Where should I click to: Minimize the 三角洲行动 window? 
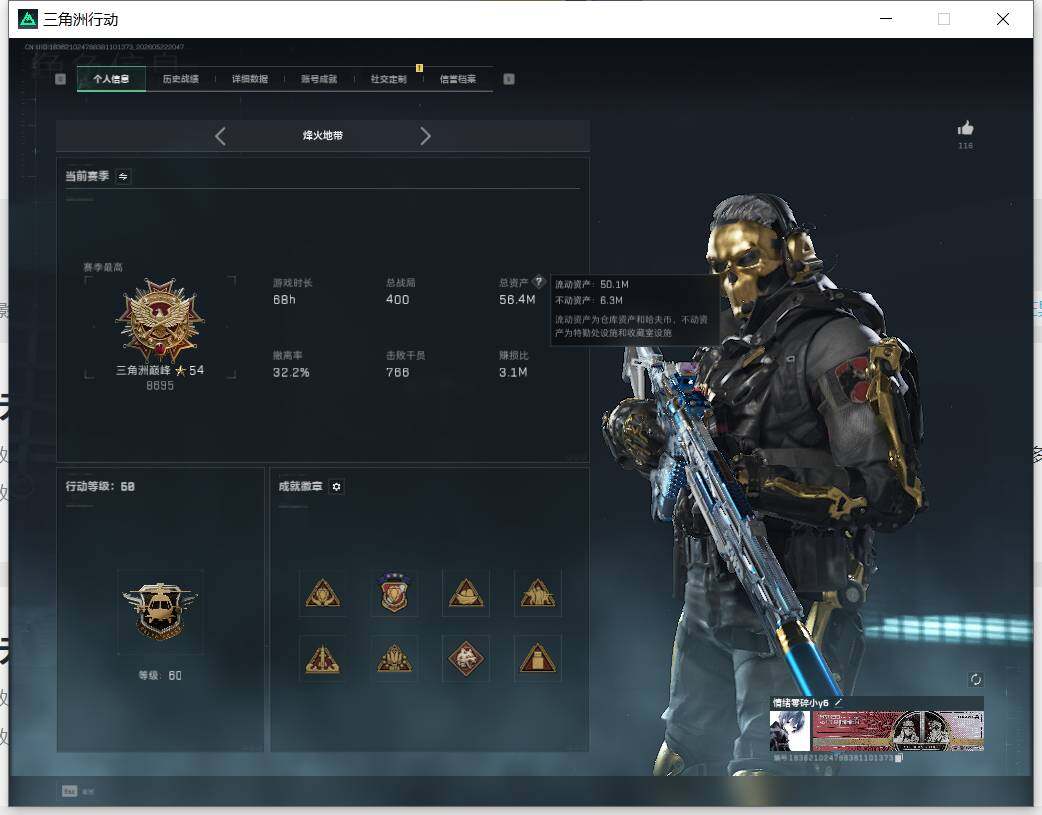pyautogui.click(x=886, y=19)
